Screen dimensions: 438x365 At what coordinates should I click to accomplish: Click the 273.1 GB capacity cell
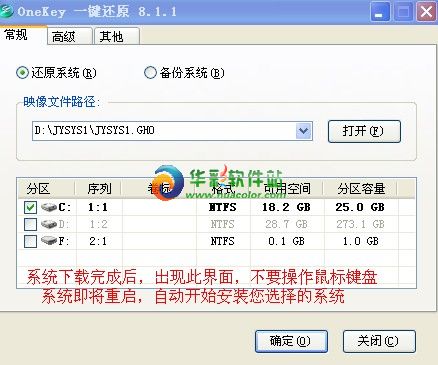click(x=360, y=224)
